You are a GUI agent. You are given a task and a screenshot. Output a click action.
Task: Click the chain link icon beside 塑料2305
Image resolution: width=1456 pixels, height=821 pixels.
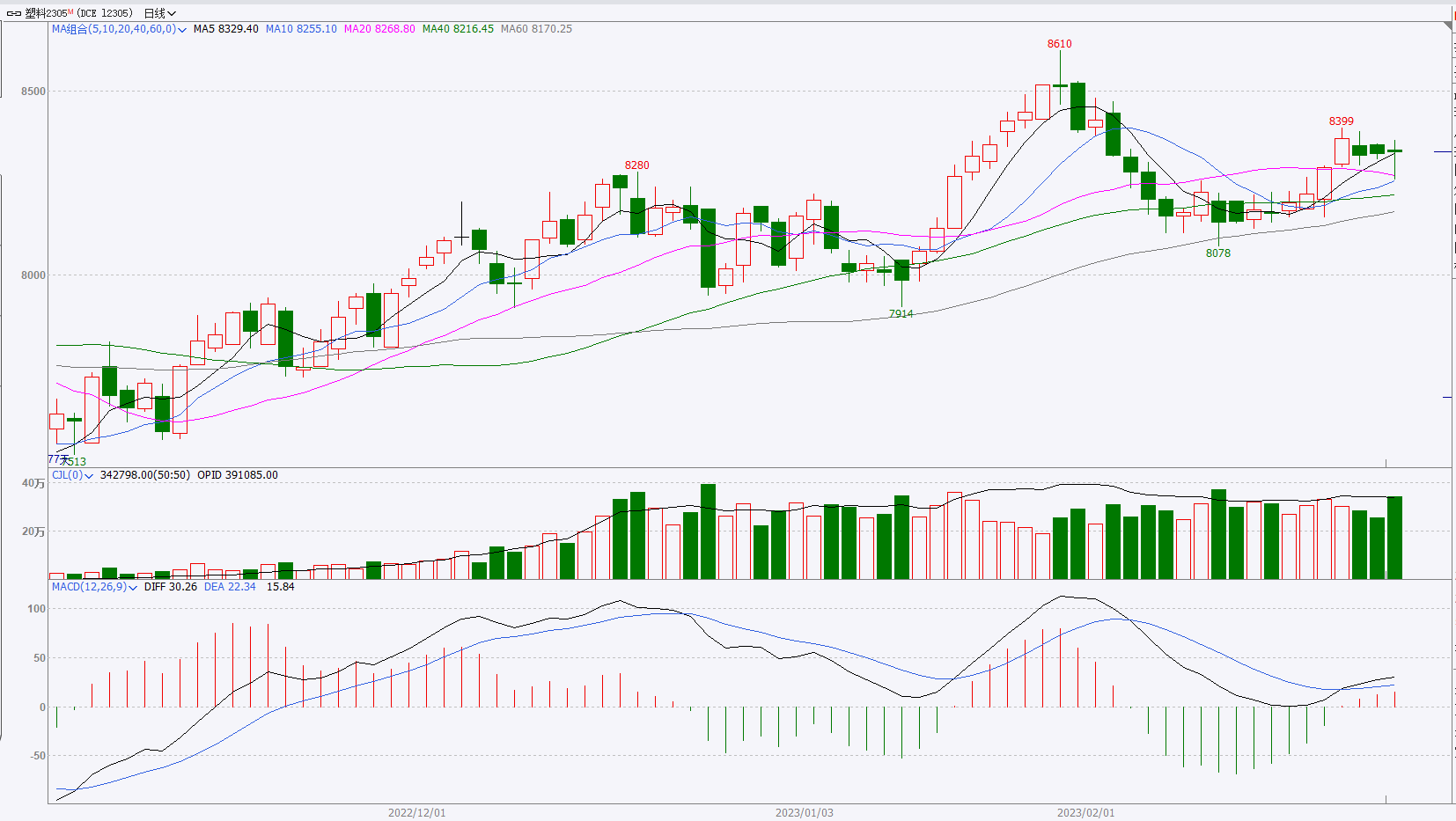click(x=14, y=13)
